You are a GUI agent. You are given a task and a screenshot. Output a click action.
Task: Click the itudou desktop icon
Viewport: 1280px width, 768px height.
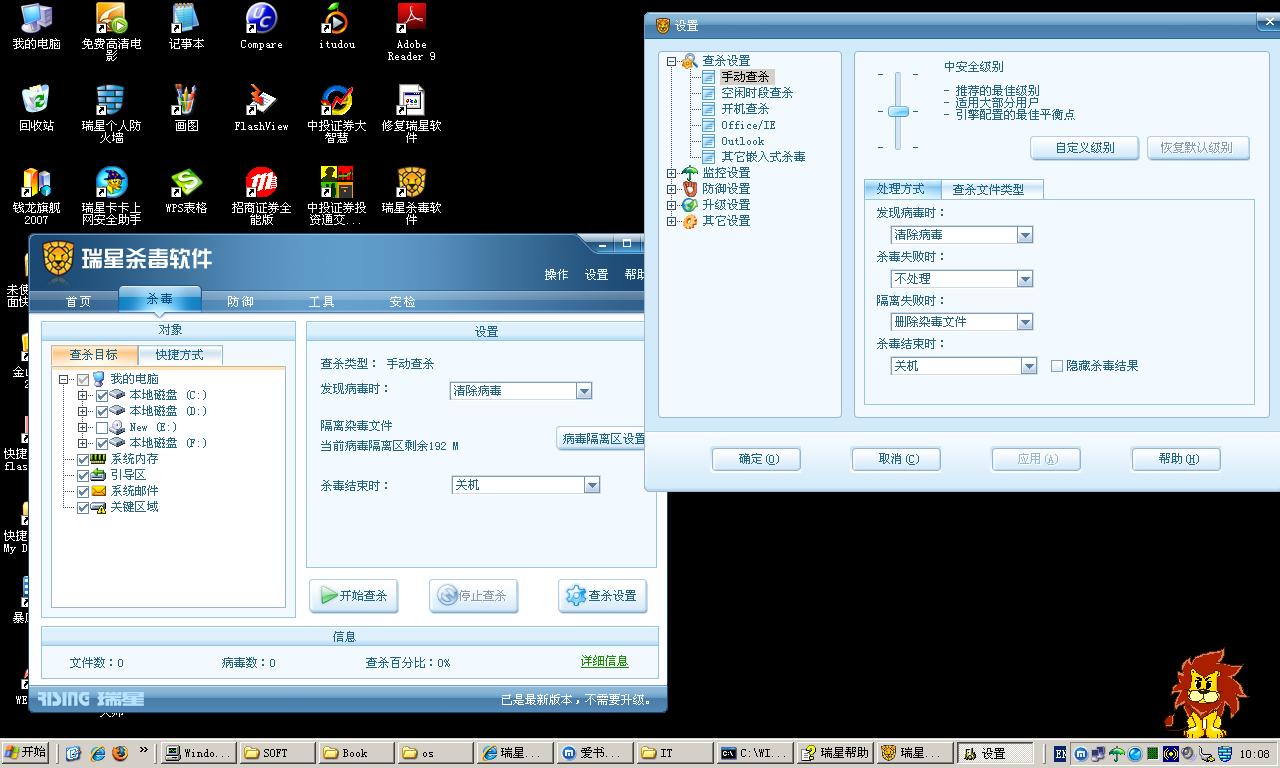[336, 27]
